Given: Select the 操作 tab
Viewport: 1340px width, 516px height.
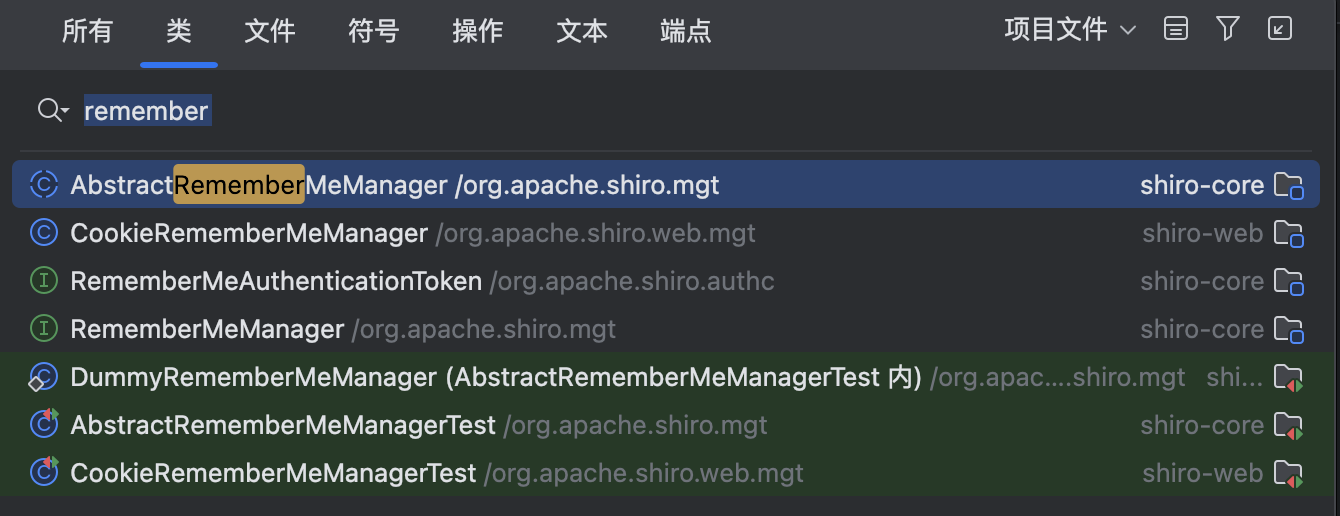Looking at the screenshot, I should (x=478, y=31).
